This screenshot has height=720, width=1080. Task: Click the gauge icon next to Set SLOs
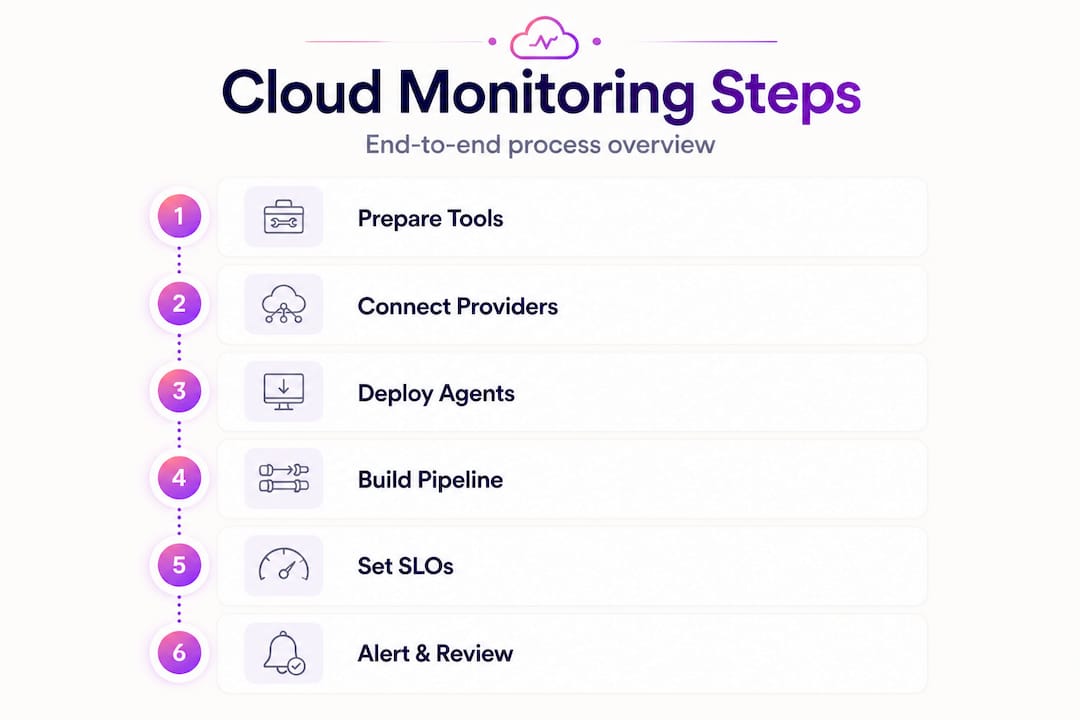284,565
